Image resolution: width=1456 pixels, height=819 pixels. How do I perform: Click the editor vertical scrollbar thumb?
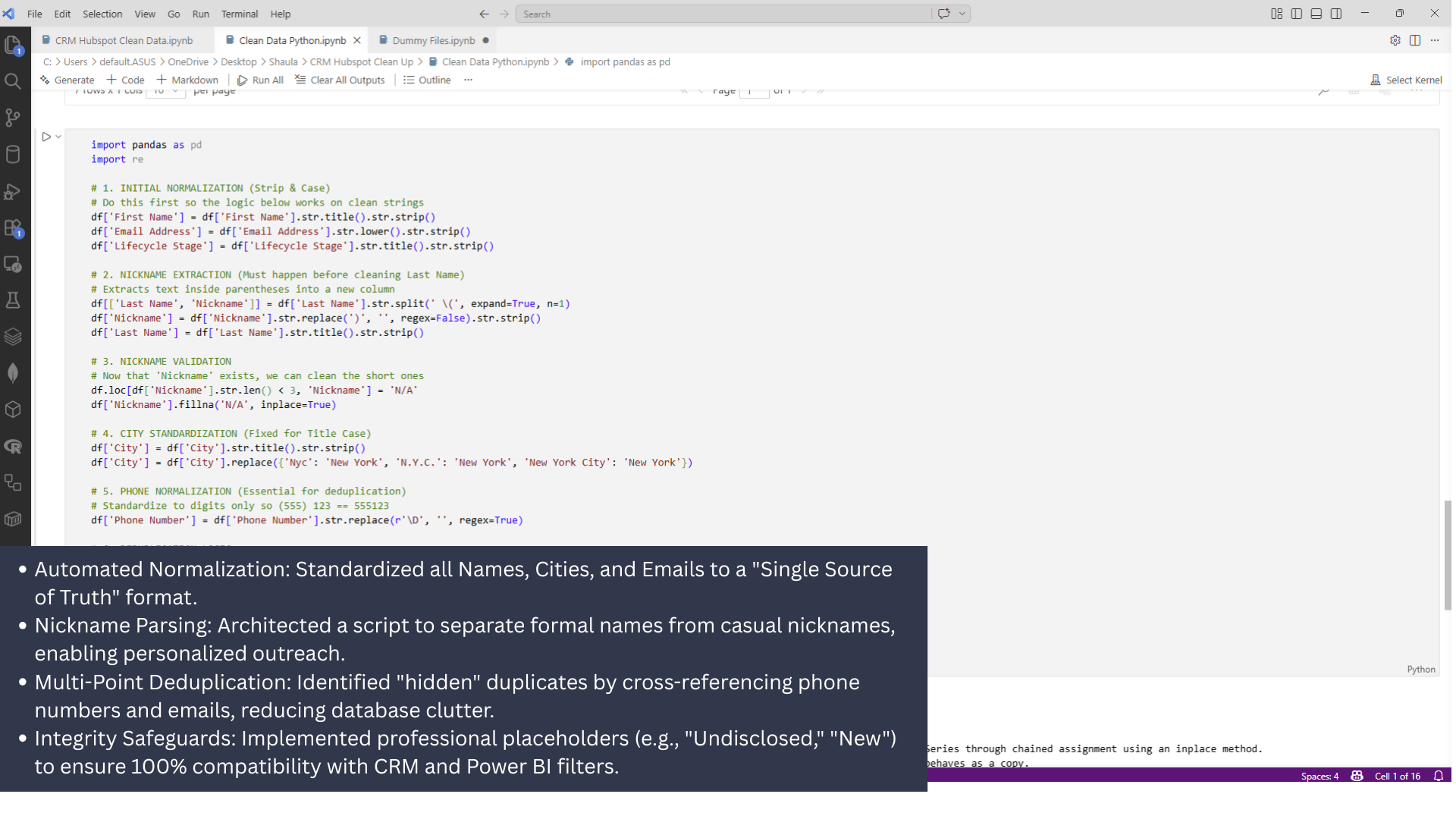tap(1447, 555)
